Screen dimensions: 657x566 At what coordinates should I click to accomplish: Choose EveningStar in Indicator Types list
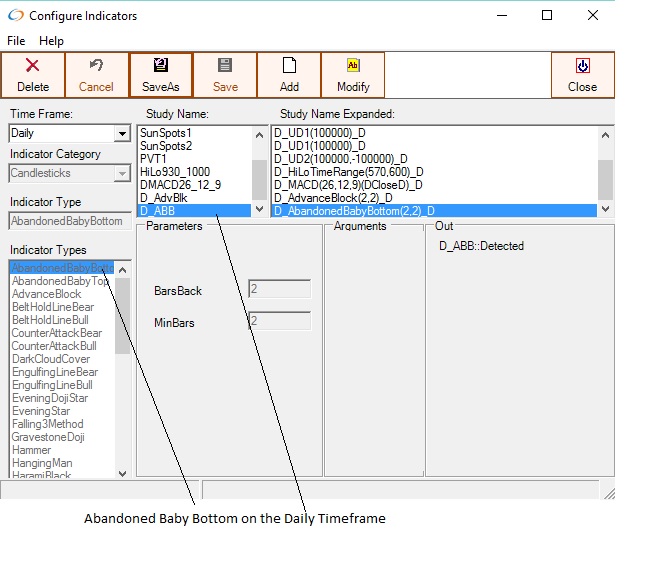click(x=40, y=411)
